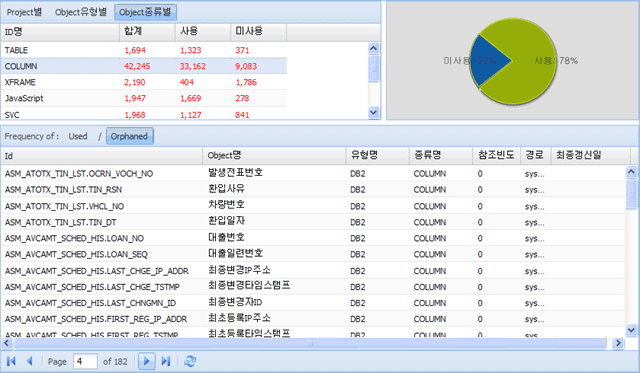Sort by Object명 column header
Screen dimensions: 640x373
274,155
